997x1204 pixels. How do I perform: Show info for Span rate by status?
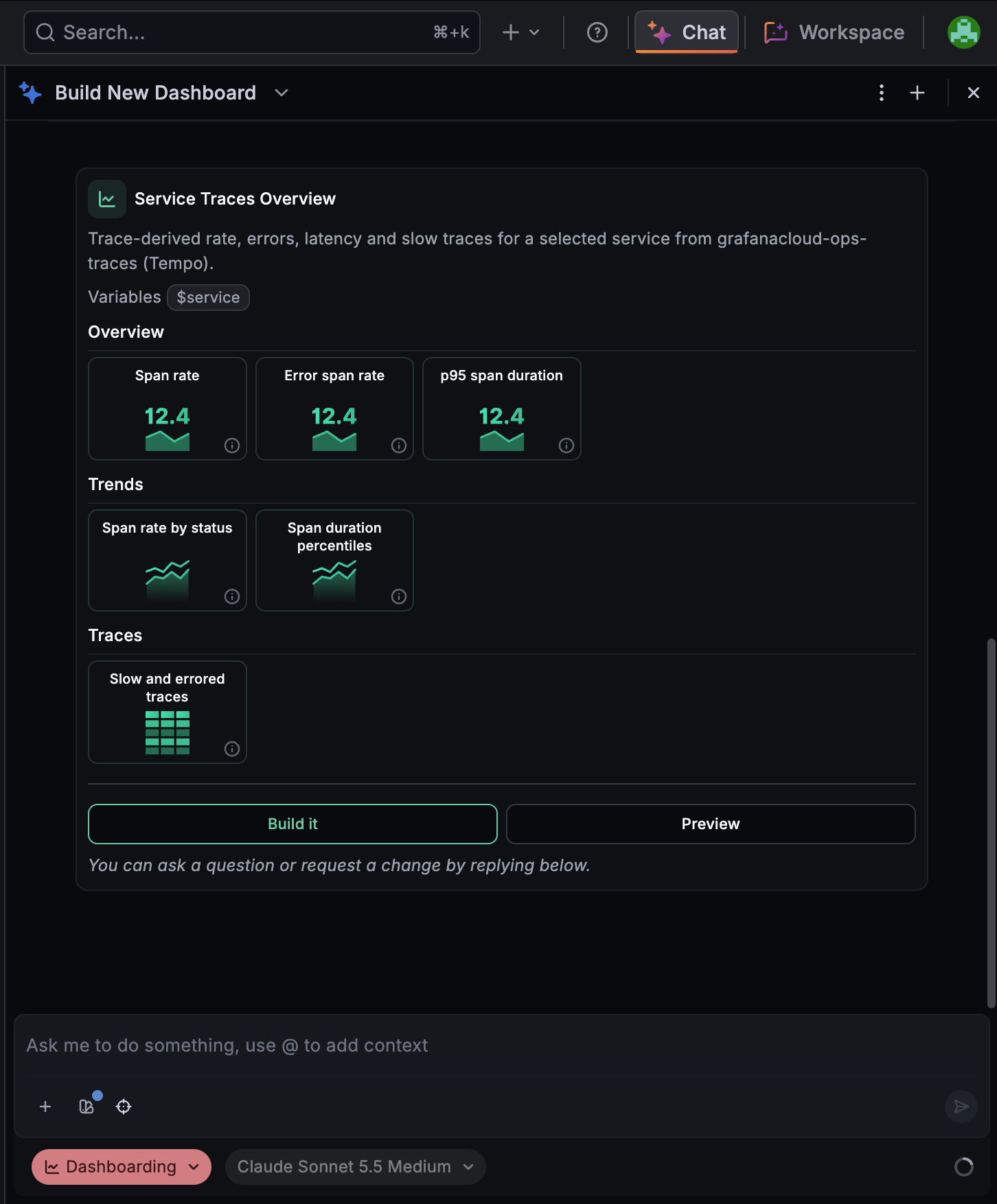point(232,597)
